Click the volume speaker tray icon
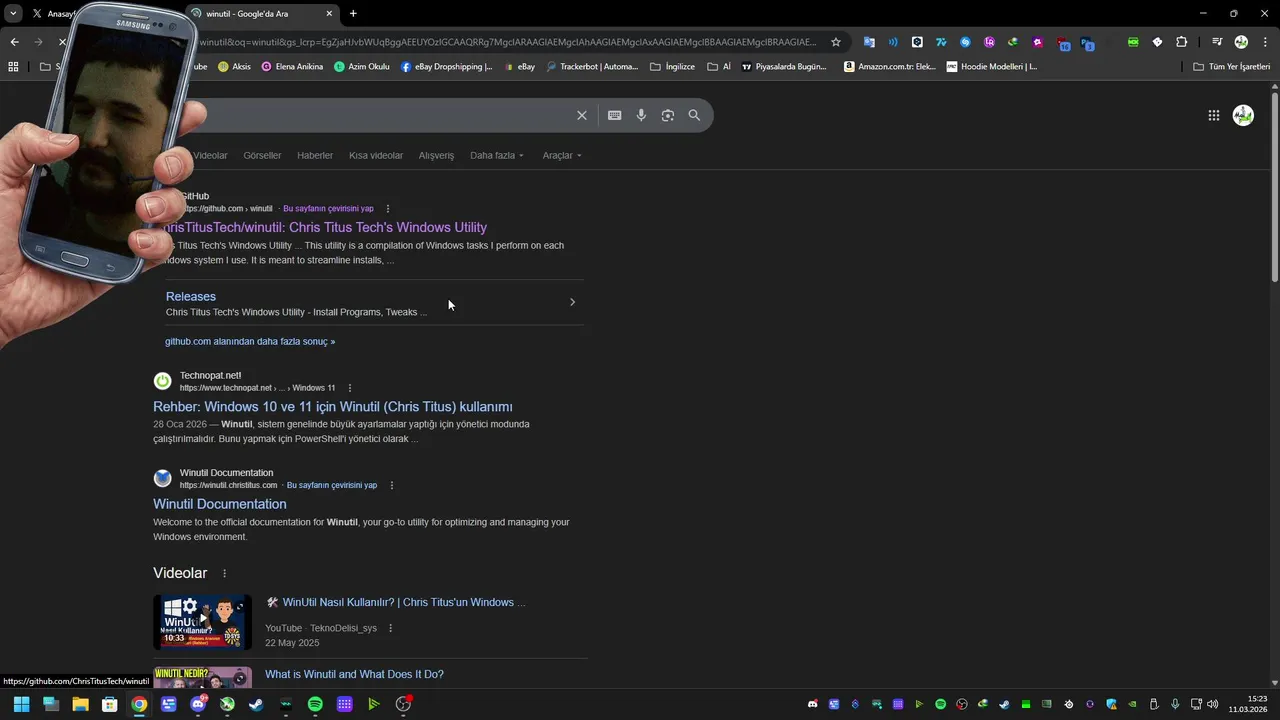 pyautogui.click(x=1212, y=704)
